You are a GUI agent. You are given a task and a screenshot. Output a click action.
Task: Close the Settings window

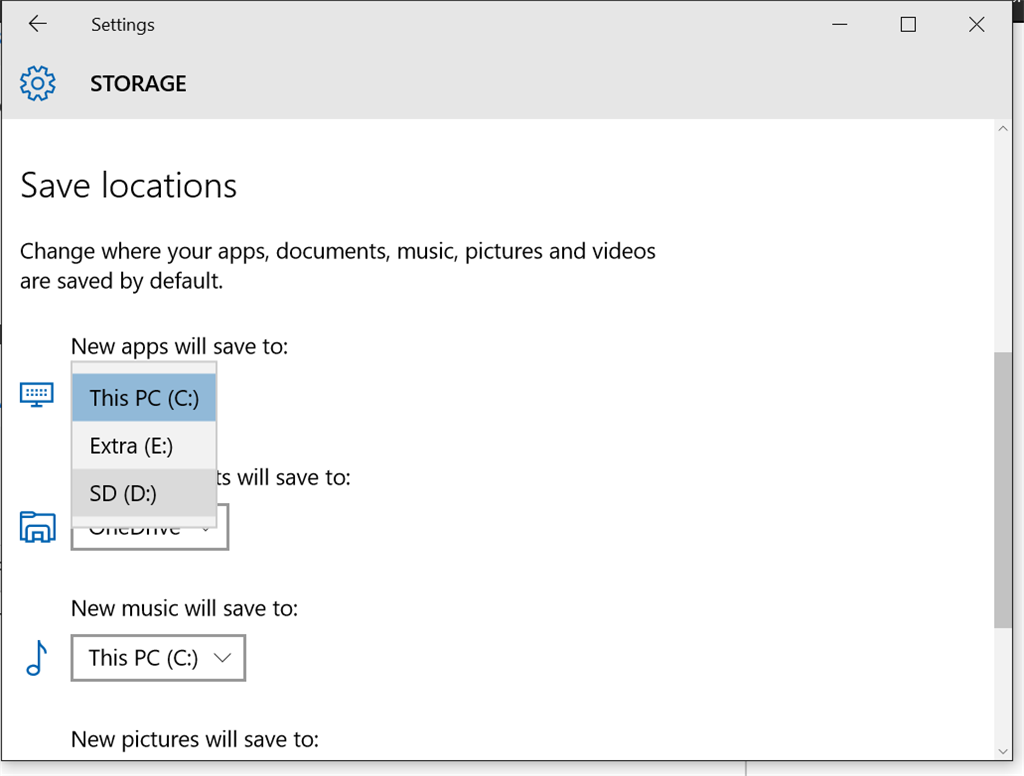[977, 24]
